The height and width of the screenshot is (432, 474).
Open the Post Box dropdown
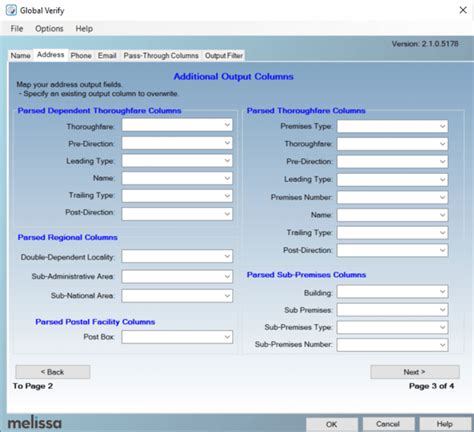point(177,337)
